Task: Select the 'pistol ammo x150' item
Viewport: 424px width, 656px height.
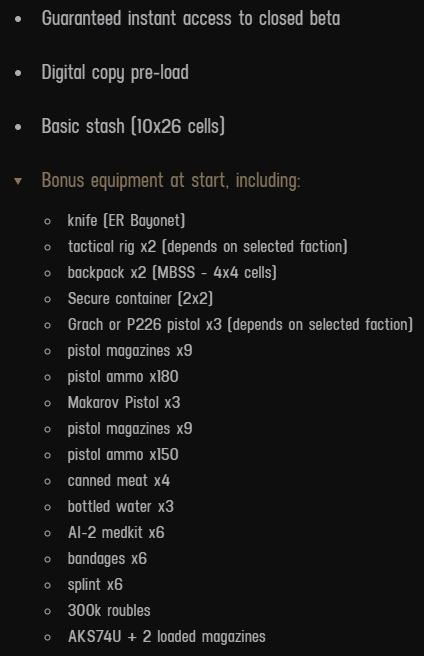Action: [x=123, y=454]
